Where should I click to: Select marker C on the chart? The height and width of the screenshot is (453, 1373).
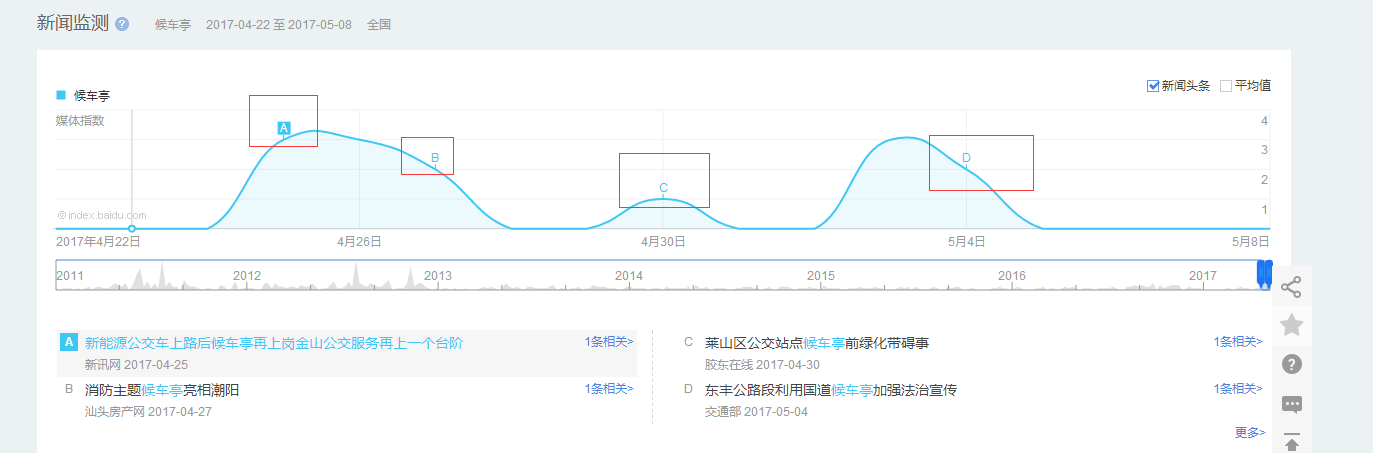[x=663, y=188]
